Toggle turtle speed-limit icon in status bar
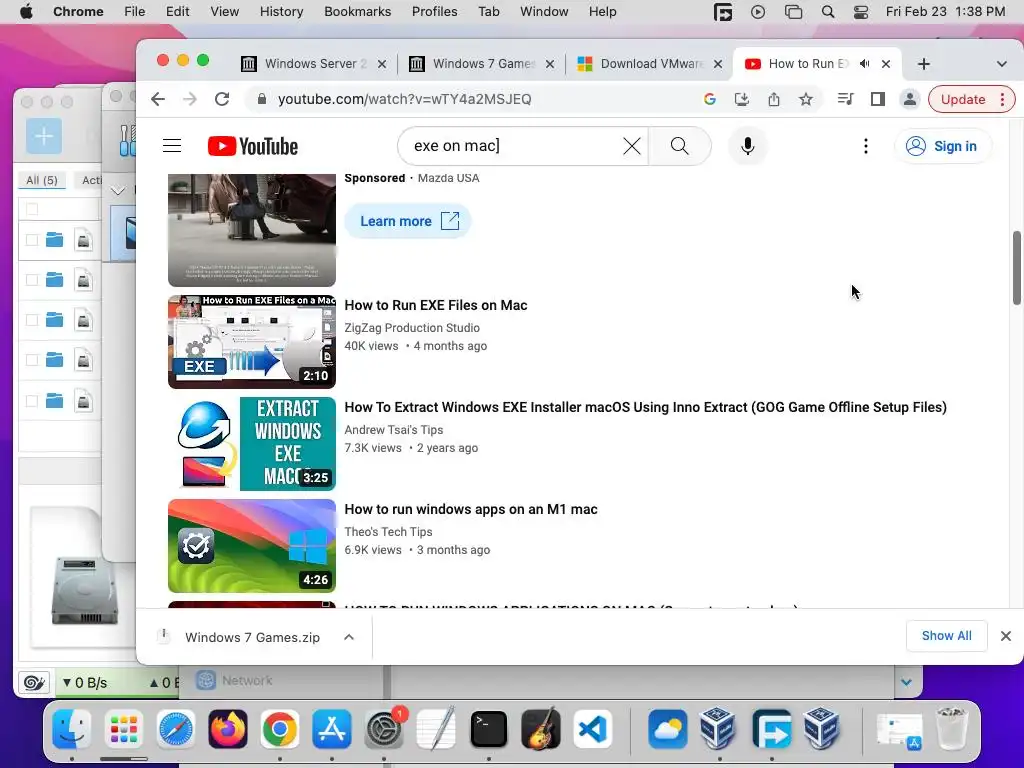1024x768 pixels. pyautogui.click(x=34, y=683)
